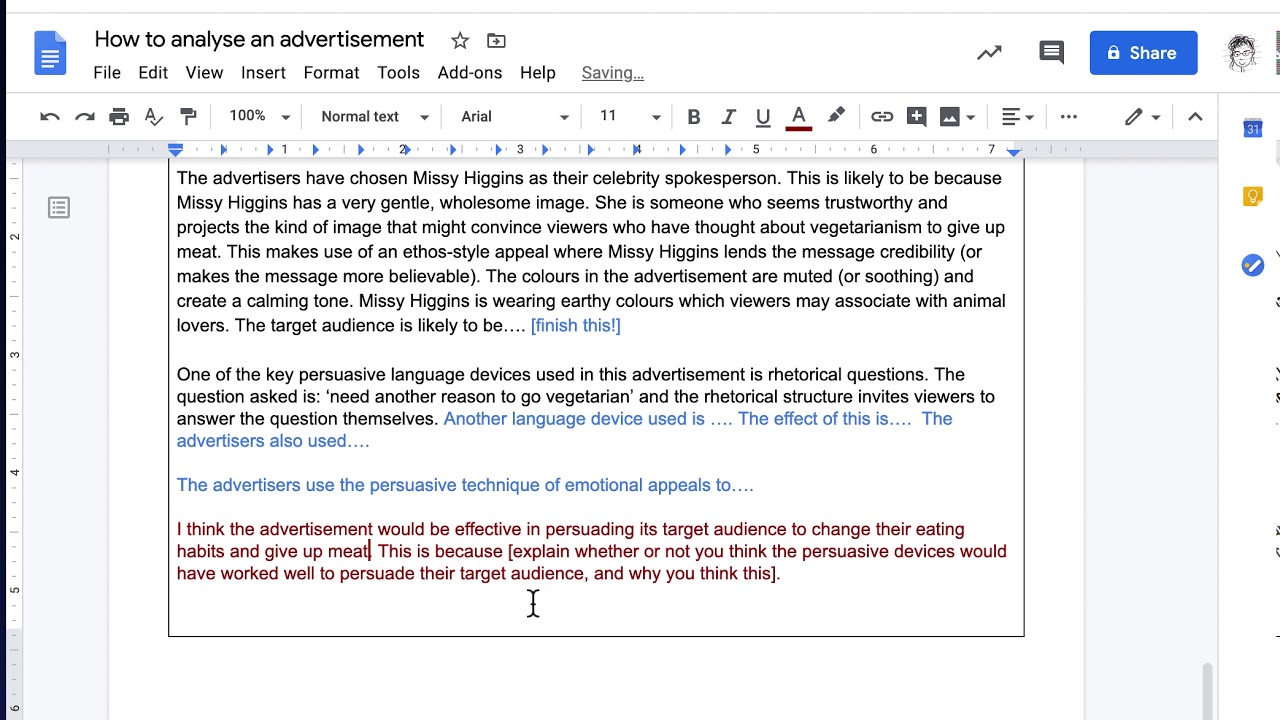This screenshot has height=720, width=1280.
Task: Star the document
Action: (460, 41)
